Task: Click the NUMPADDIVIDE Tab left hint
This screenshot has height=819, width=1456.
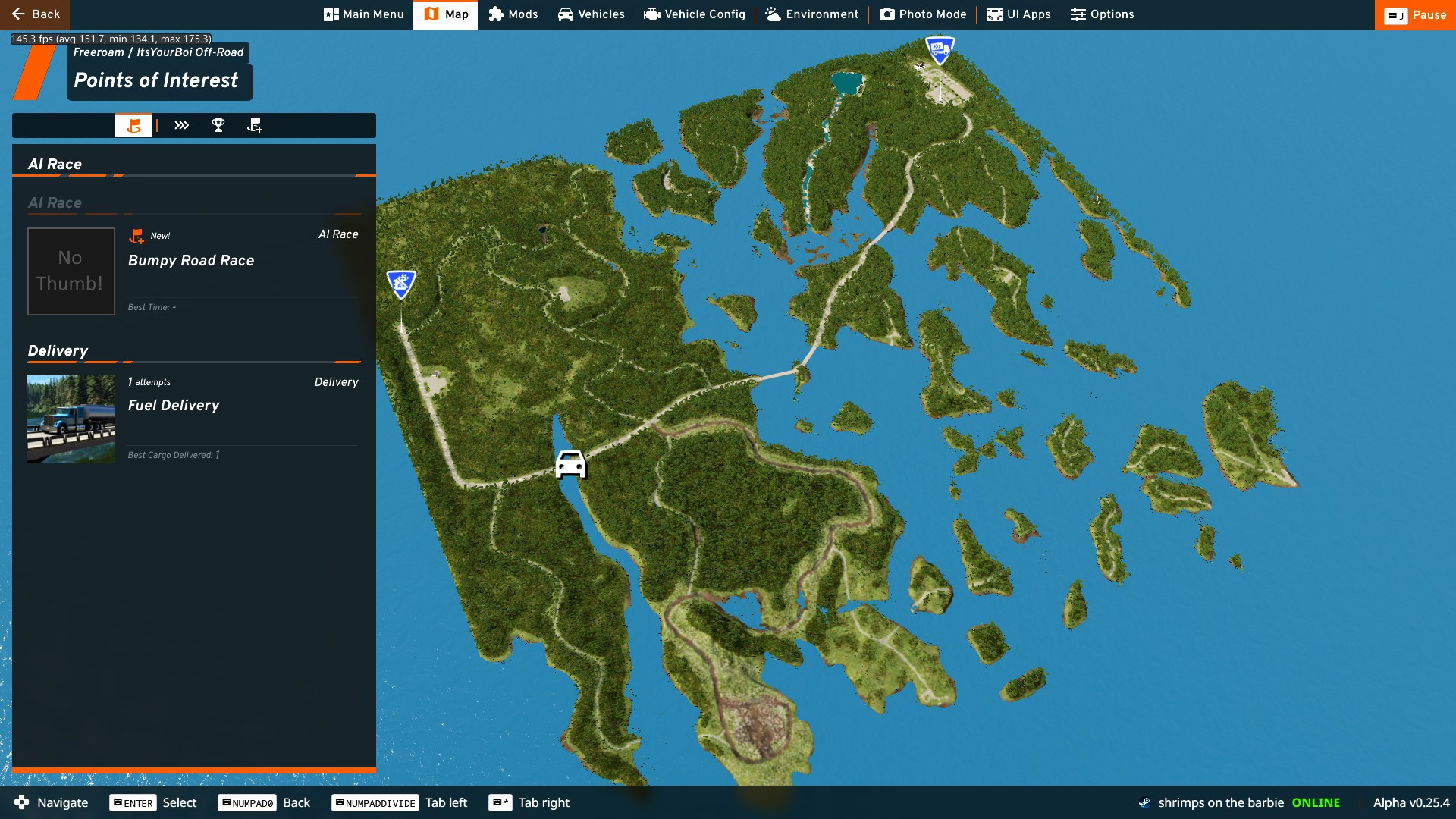Action: pos(400,802)
